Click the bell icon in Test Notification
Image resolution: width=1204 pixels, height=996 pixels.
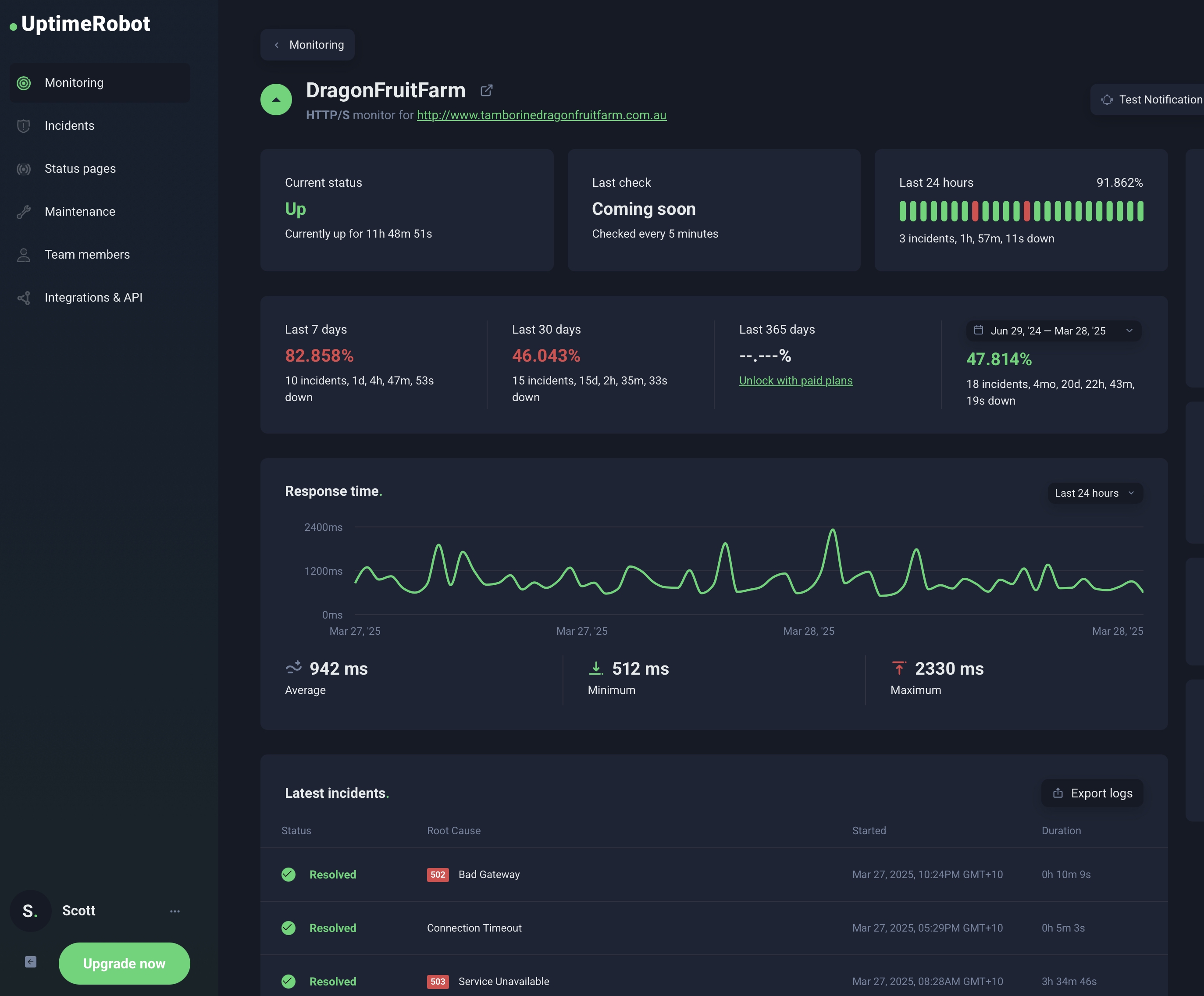[1107, 100]
